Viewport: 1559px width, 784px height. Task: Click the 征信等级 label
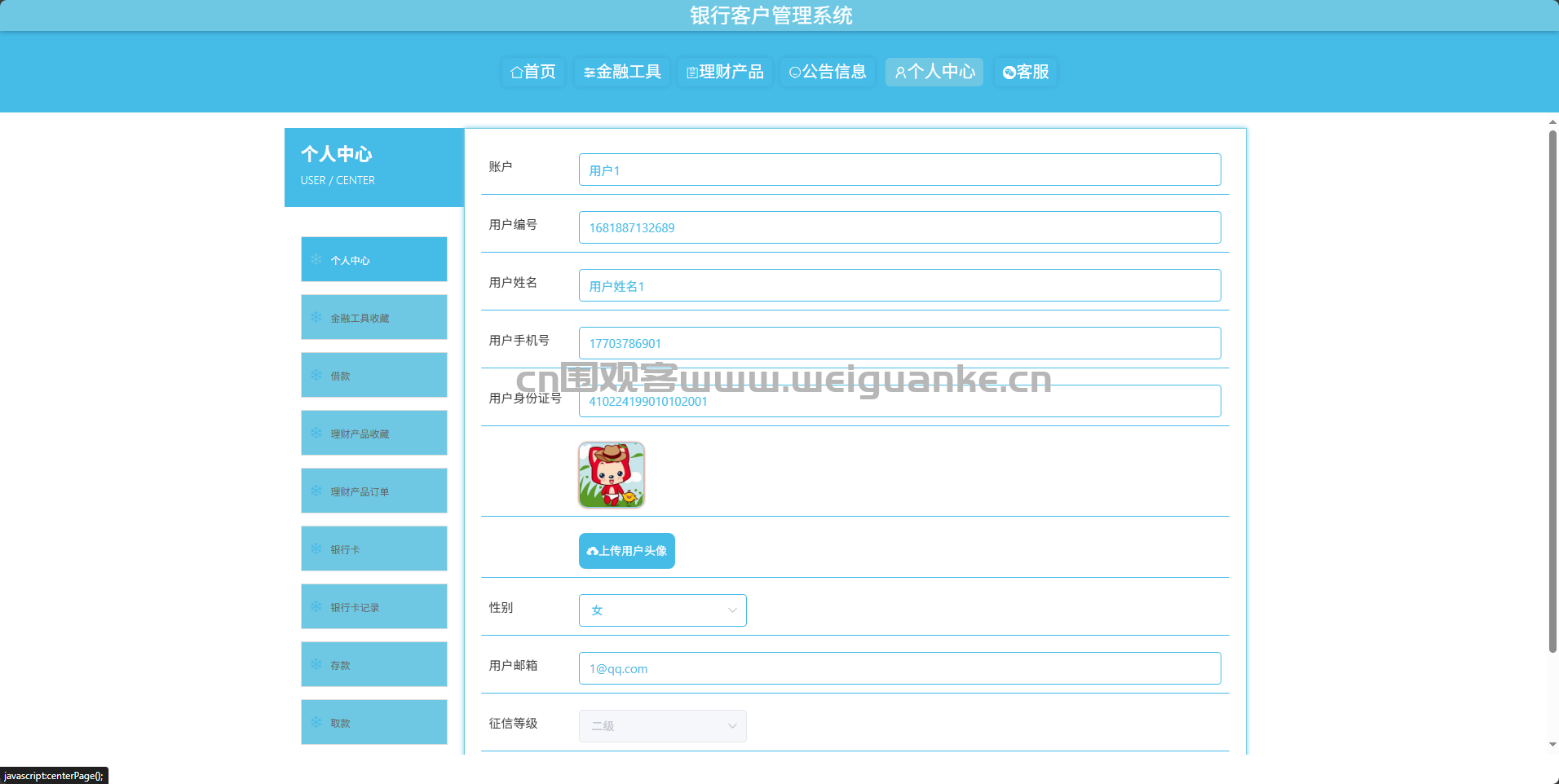coord(513,723)
